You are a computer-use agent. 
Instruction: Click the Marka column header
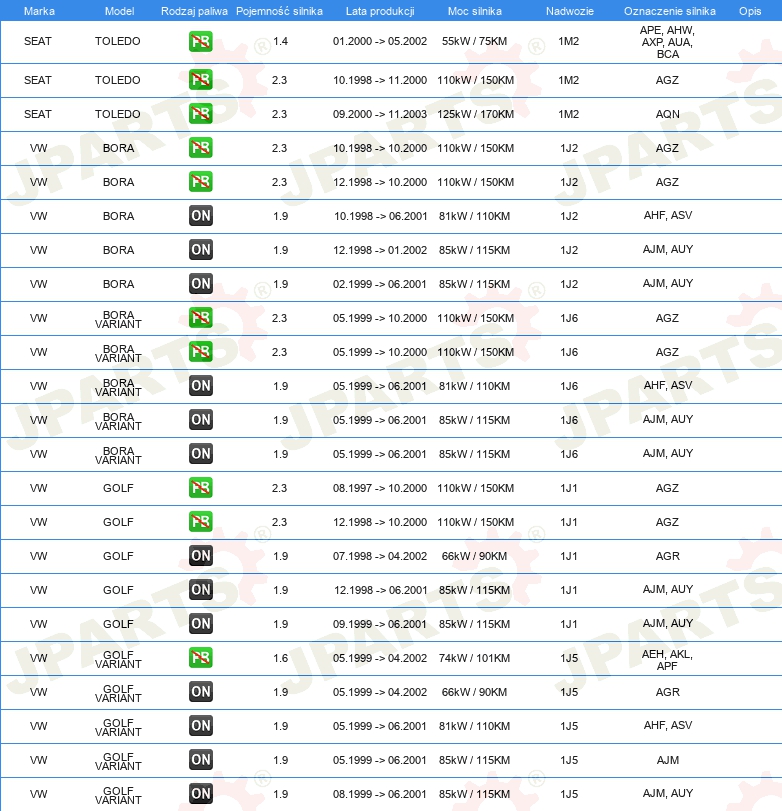pyautogui.click(x=39, y=11)
